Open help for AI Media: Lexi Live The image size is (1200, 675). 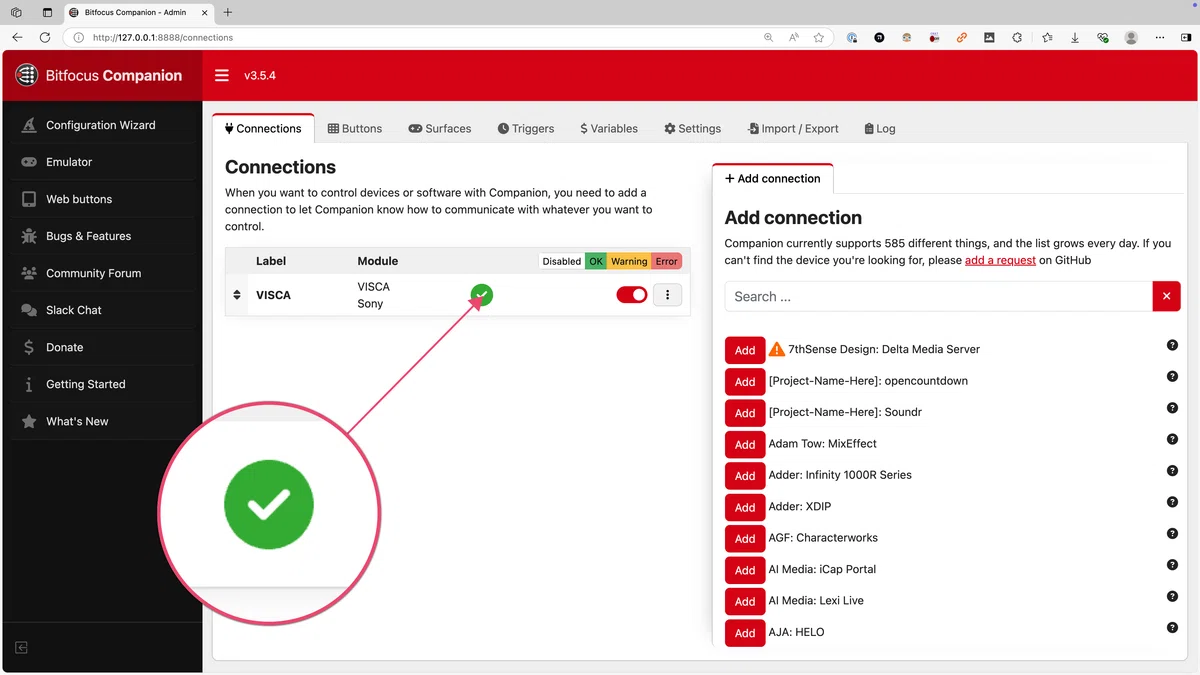(1172, 597)
